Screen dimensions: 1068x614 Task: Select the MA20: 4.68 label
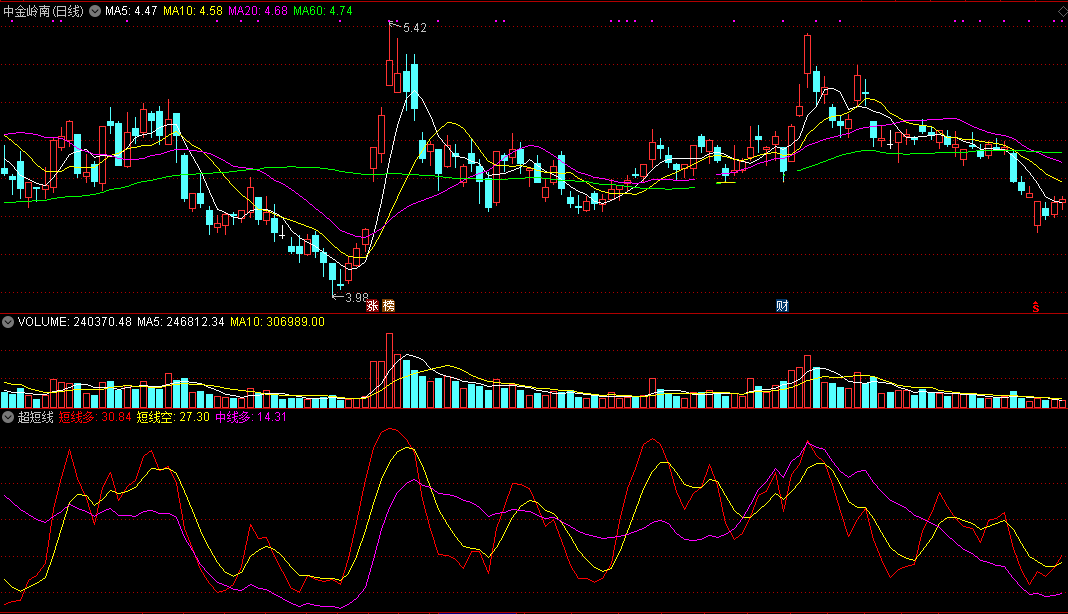click(257, 11)
